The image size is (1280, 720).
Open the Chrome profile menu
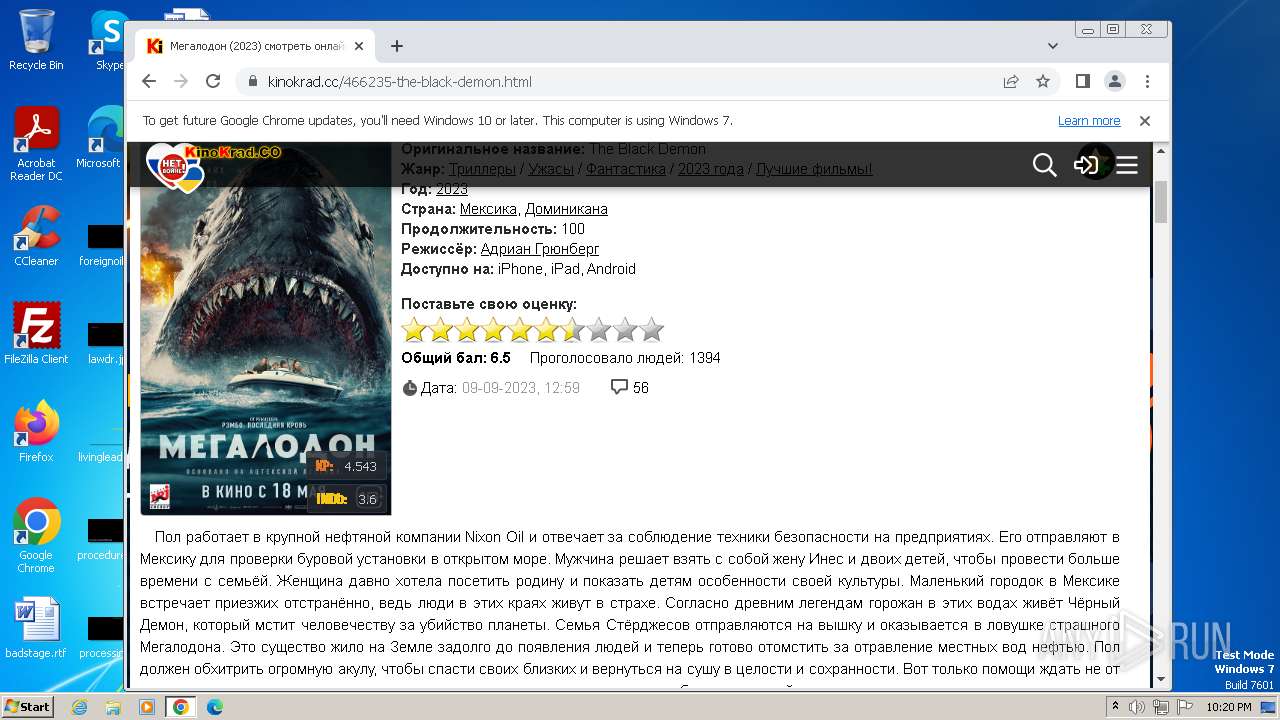[1114, 81]
